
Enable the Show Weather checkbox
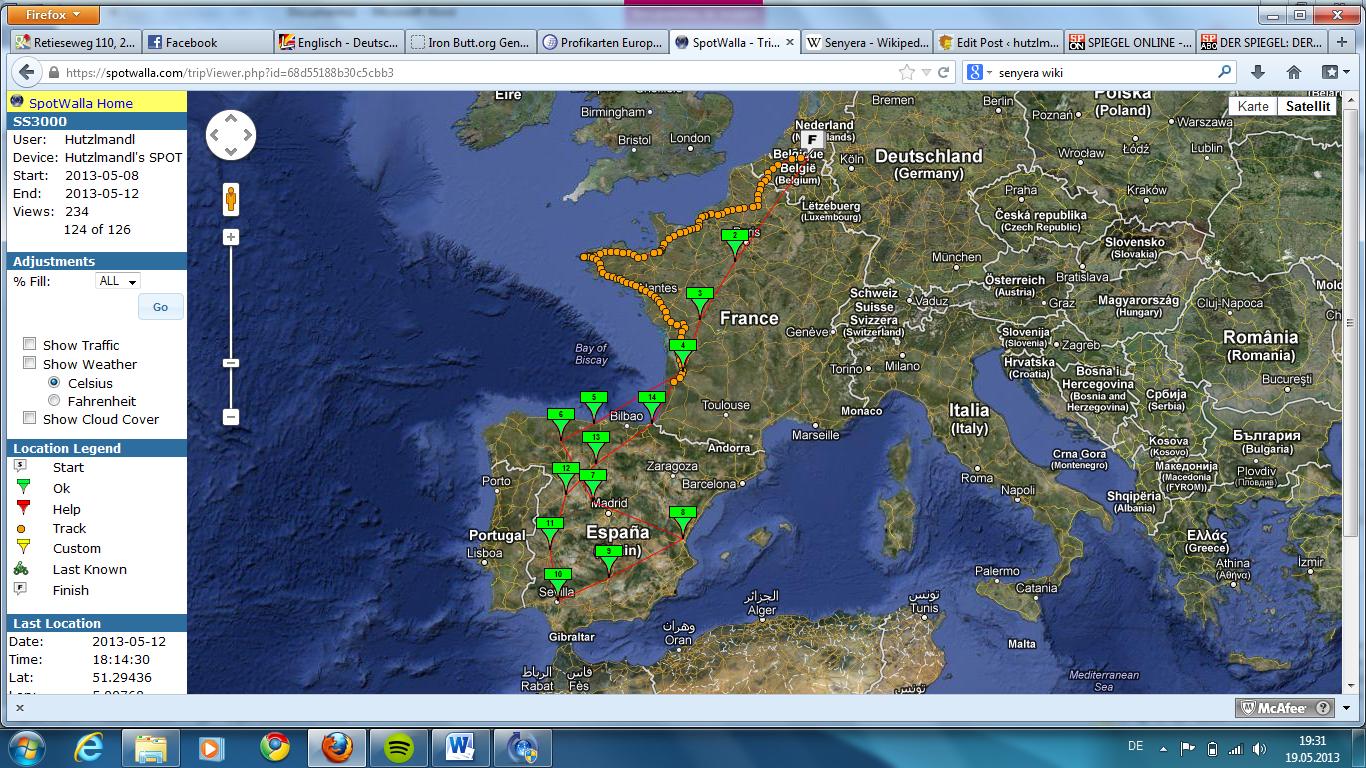click(x=30, y=364)
